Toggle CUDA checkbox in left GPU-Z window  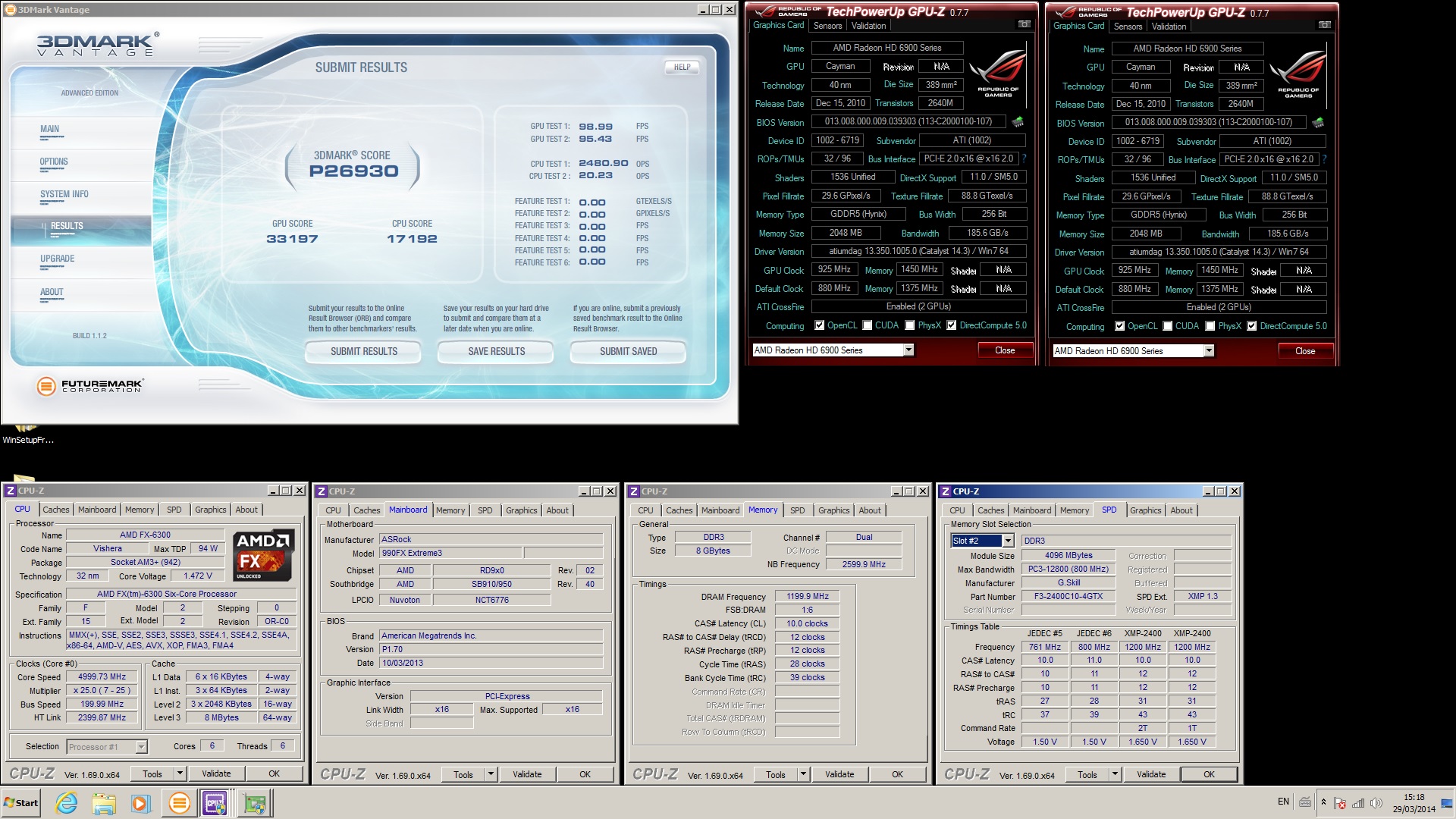coord(867,325)
